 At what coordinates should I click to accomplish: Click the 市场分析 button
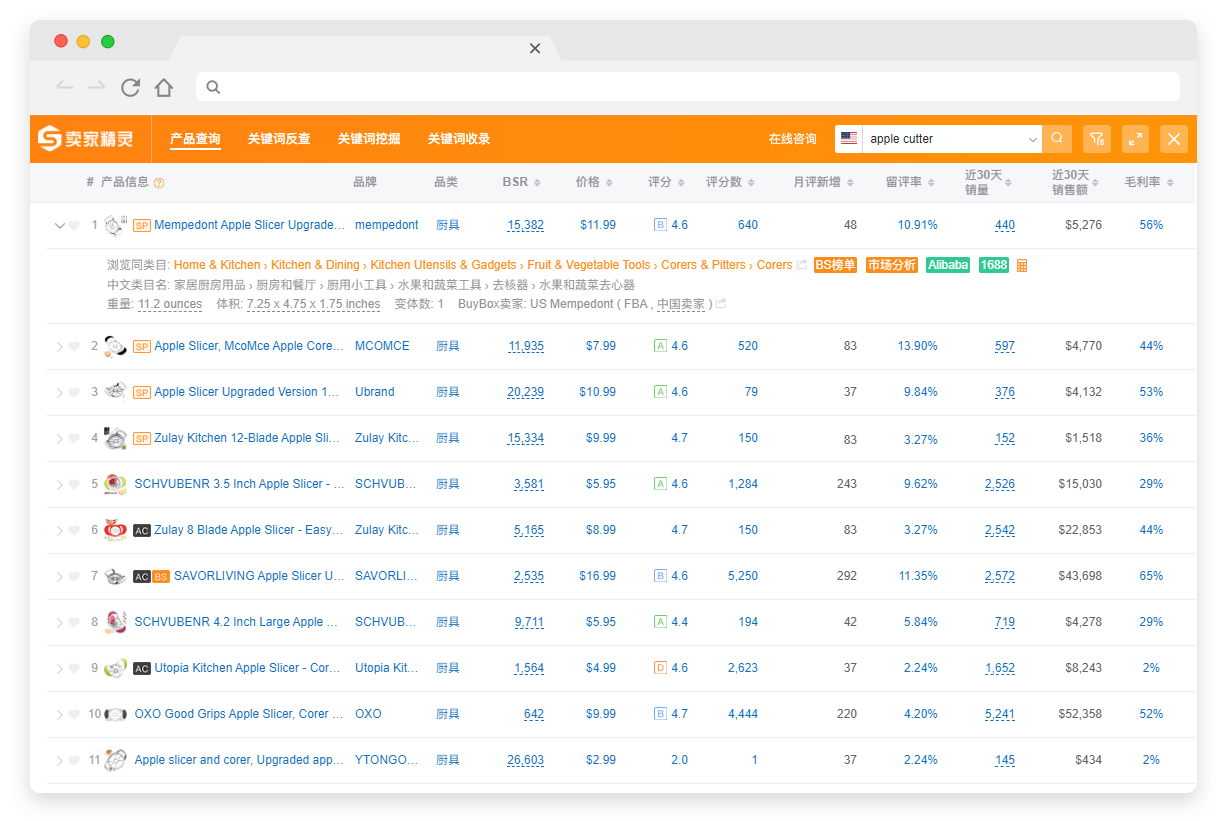[x=891, y=265]
